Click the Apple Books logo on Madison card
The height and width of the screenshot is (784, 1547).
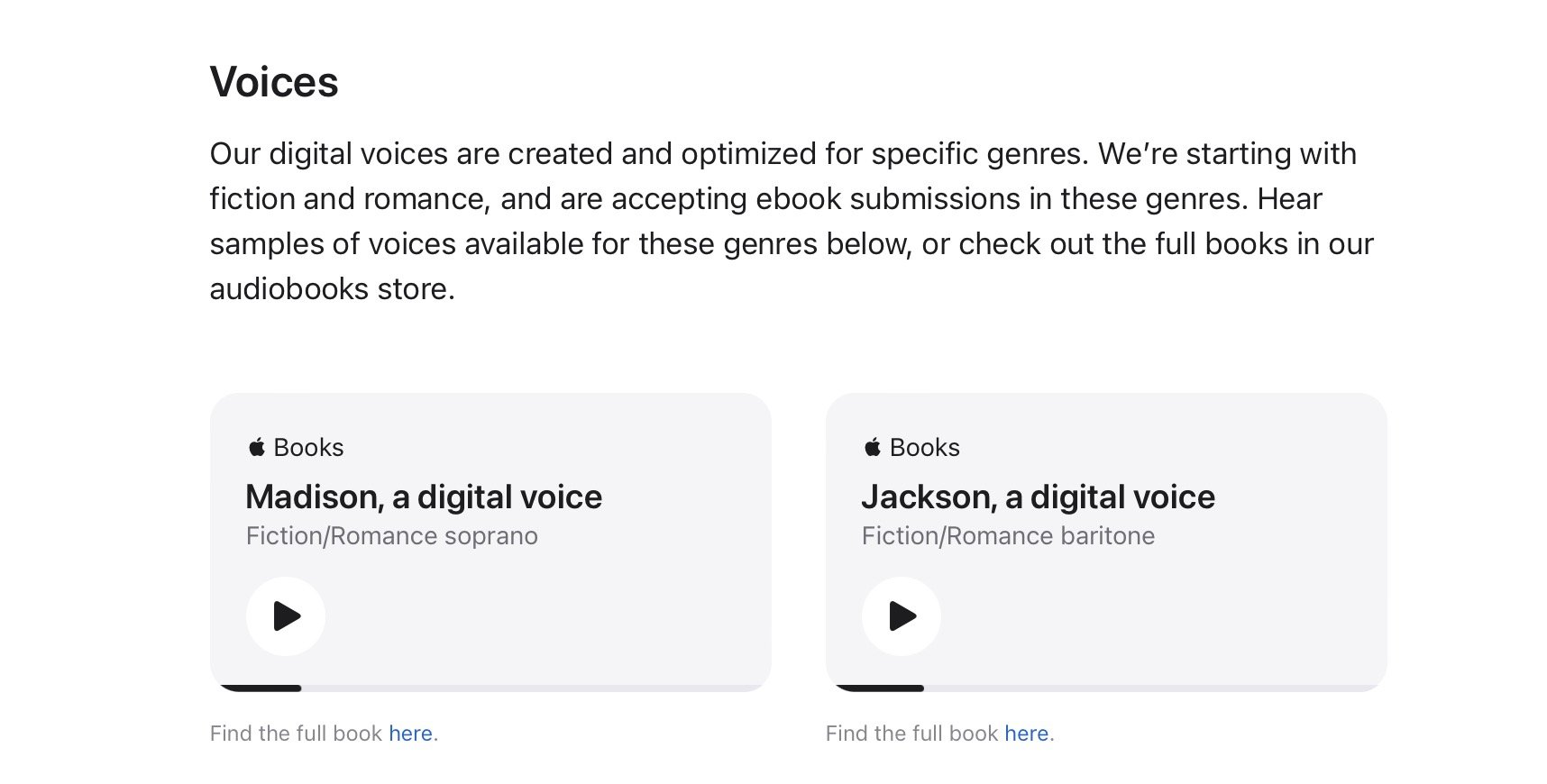pyautogui.click(x=257, y=447)
